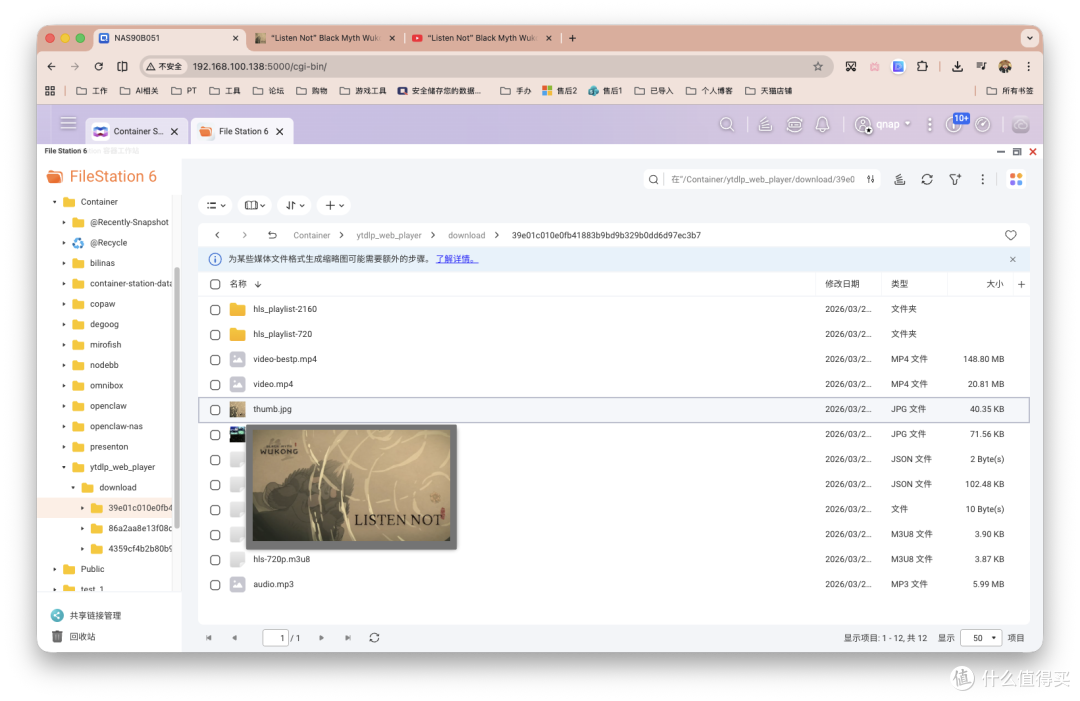Open new browser tab with plus
Viewport: 1080px width, 701px height.
click(x=572, y=38)
